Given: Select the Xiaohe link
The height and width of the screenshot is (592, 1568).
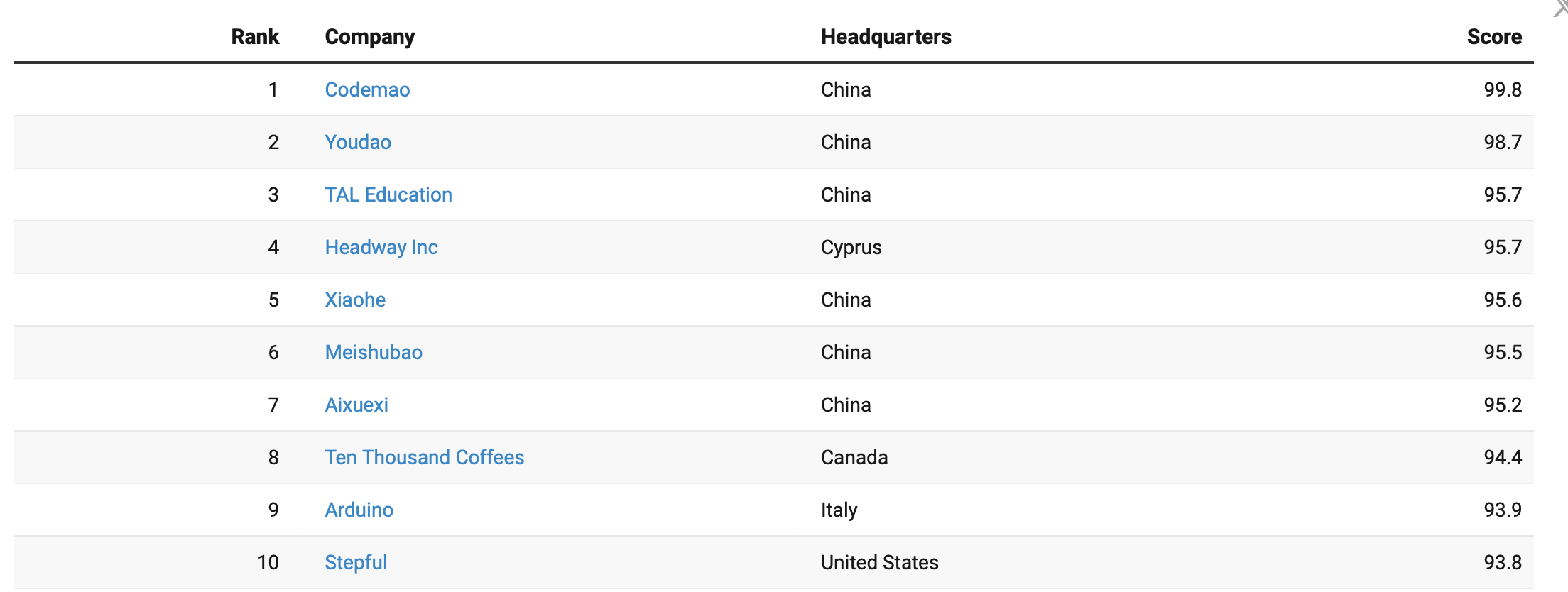Looking at the screenshot, I should (x=355, y=300).
